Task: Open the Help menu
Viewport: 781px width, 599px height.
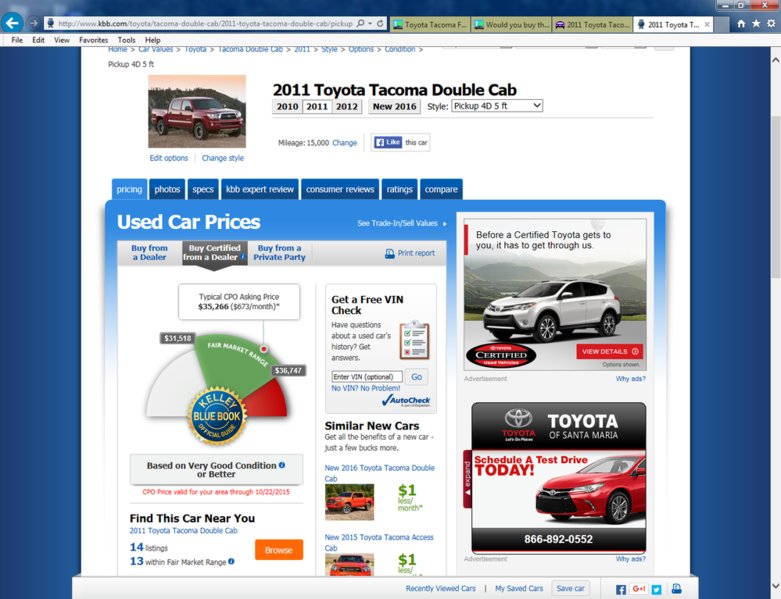Action: pos(153,40)
